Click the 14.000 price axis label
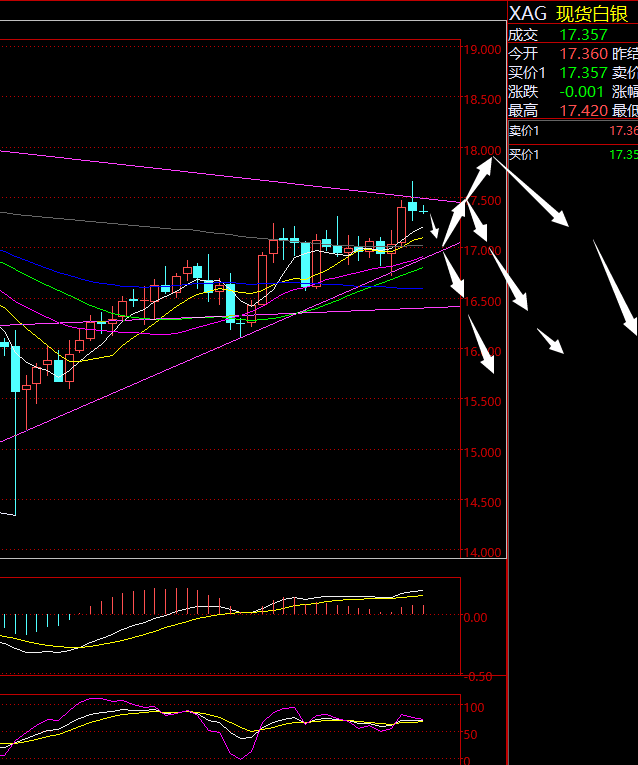The image size is (638, 765). [x=482, y=552]
